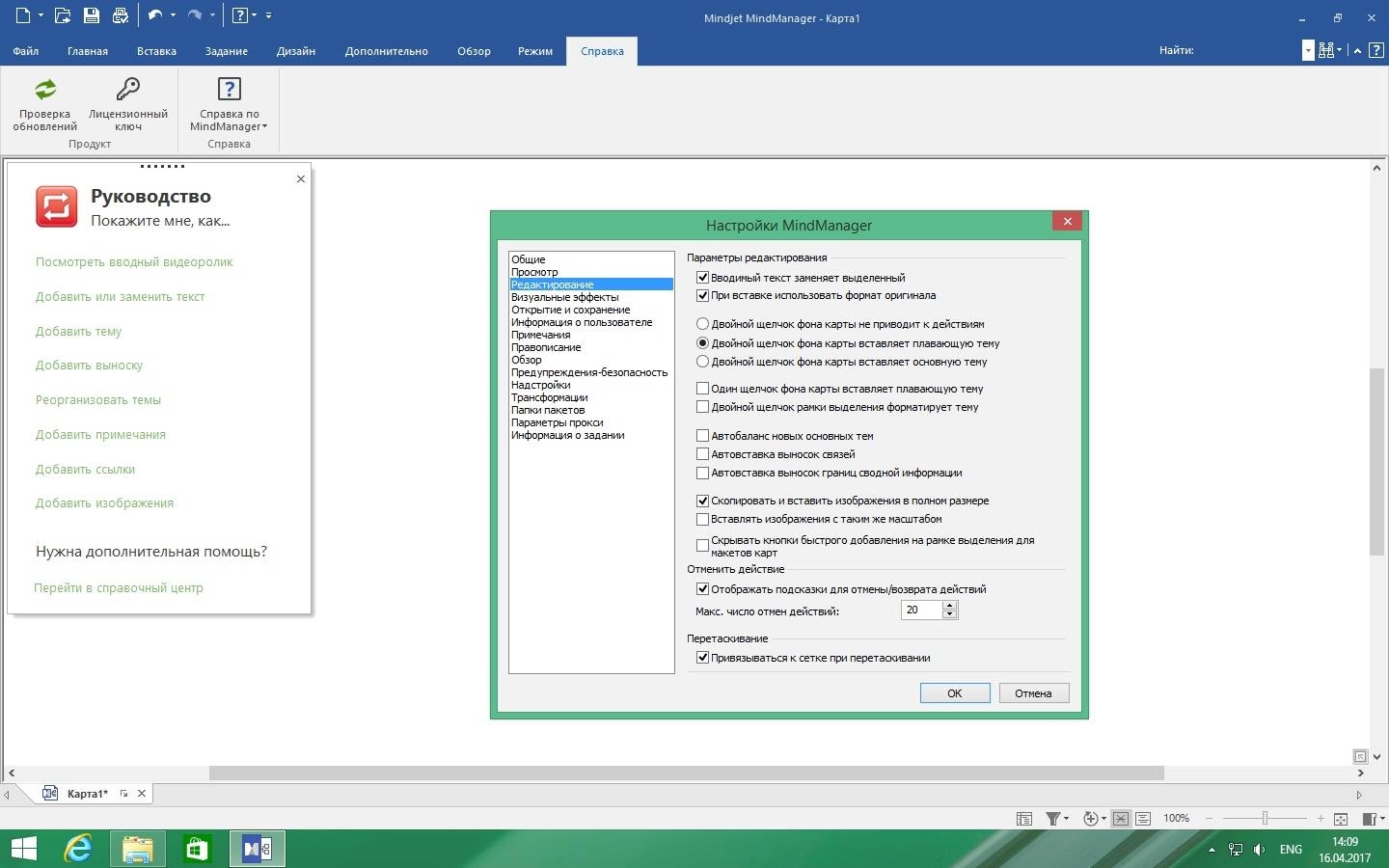Click OK in Настройки MindManager dialog

point(955,693)
